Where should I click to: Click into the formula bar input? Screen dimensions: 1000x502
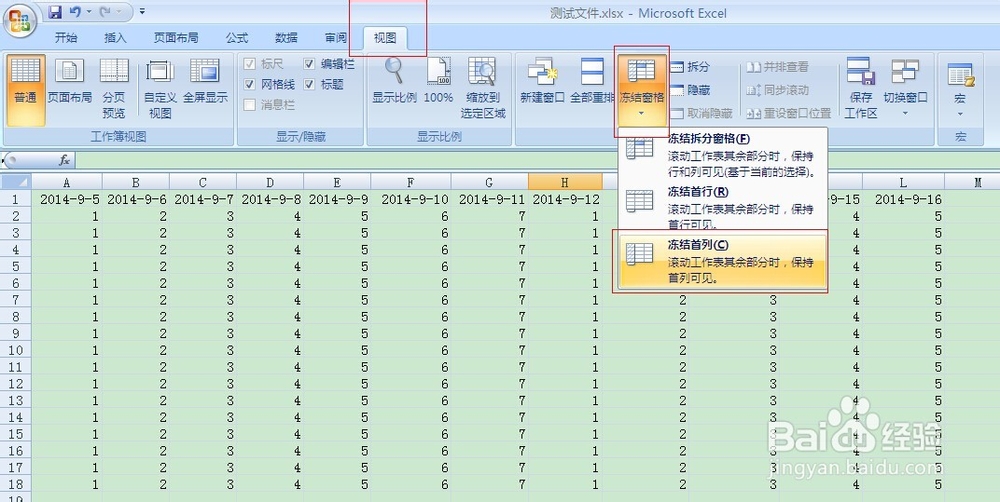(536, 159)
